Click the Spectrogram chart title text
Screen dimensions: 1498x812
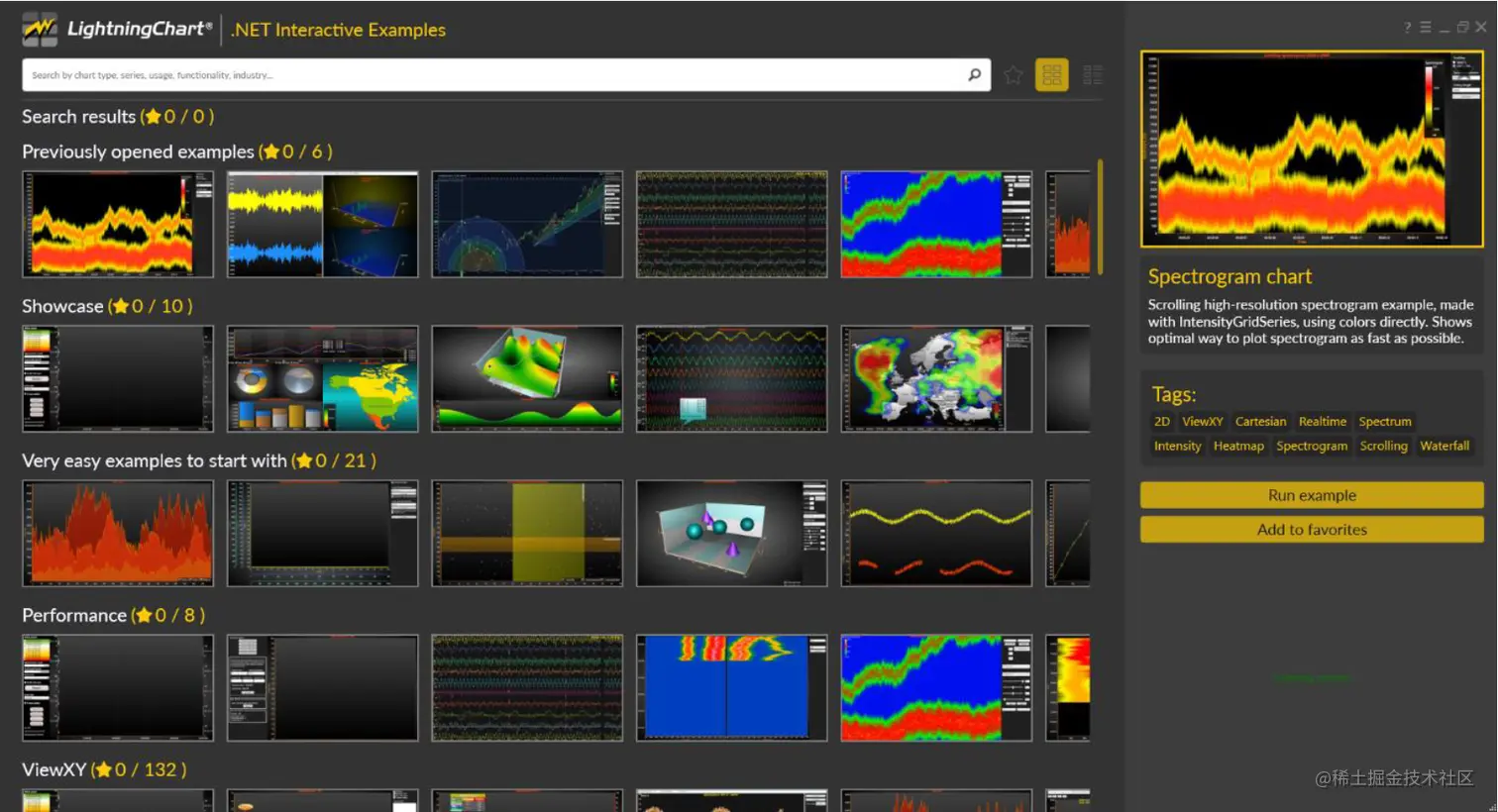click(1230, 276)
